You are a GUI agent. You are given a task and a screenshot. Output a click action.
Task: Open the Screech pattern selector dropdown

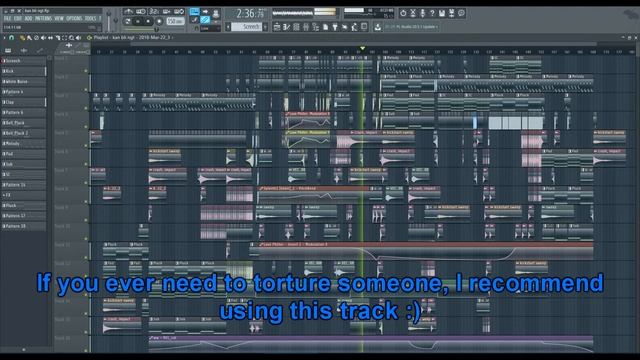click(x=247, y=27)
